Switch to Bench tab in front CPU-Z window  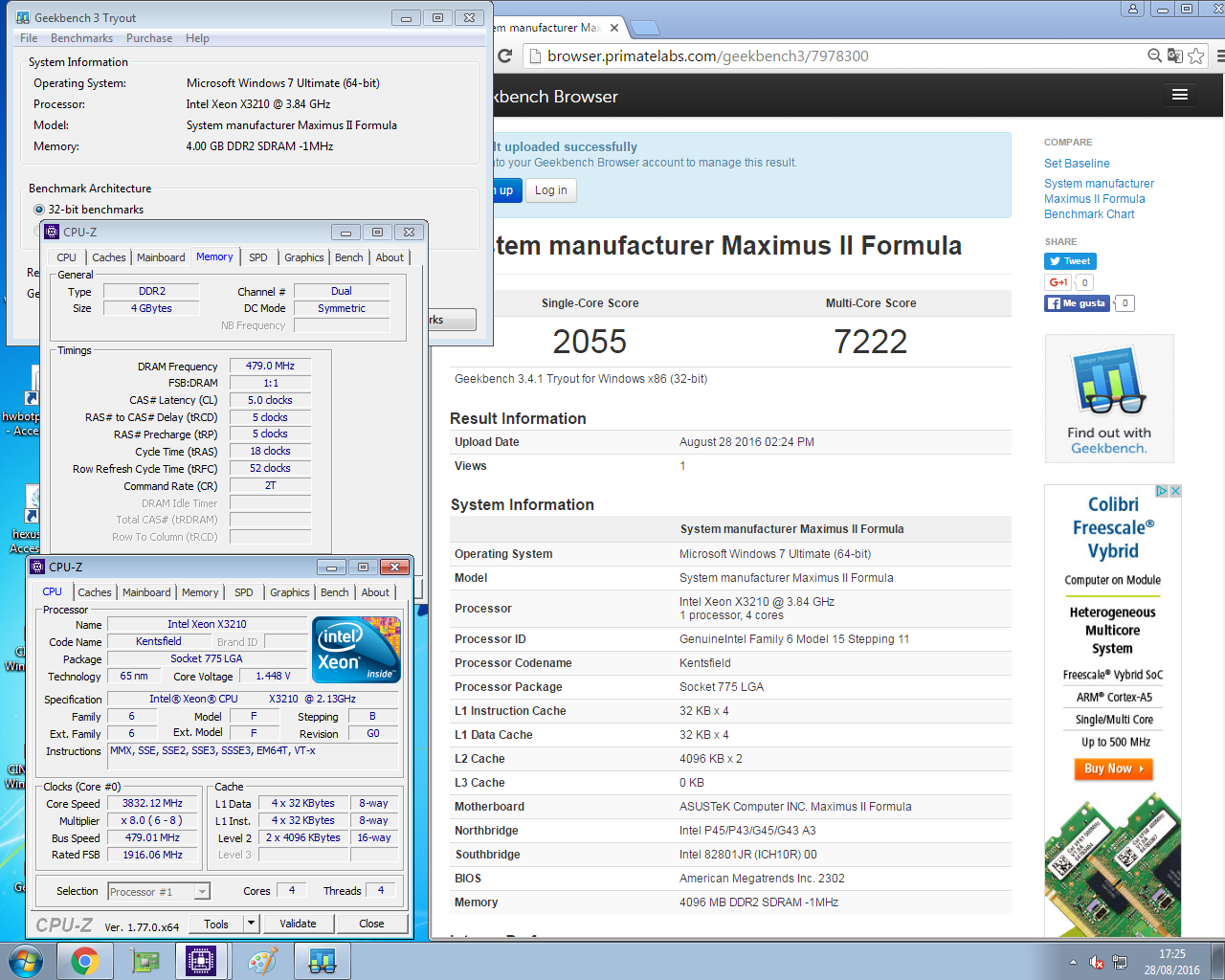click(335, 592)
